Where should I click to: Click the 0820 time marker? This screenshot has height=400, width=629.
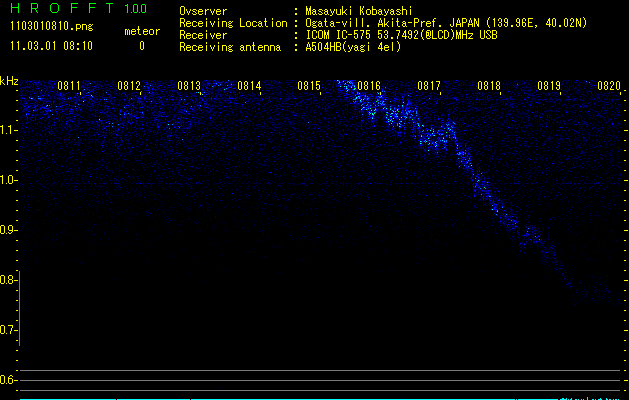point(609,86)
